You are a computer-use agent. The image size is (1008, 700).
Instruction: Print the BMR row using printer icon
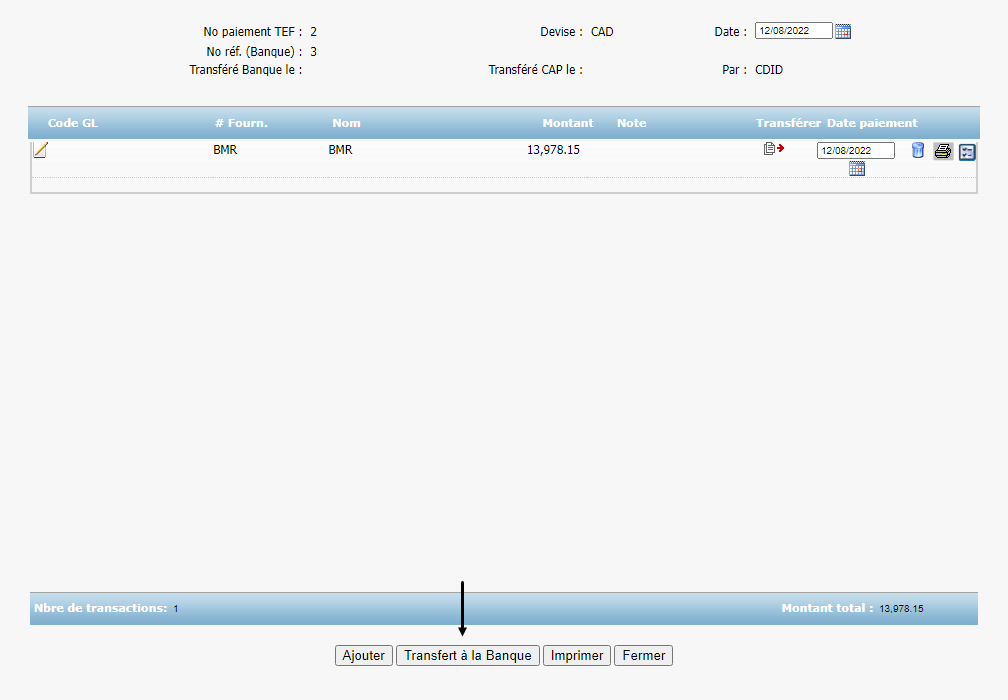[942, 151]
